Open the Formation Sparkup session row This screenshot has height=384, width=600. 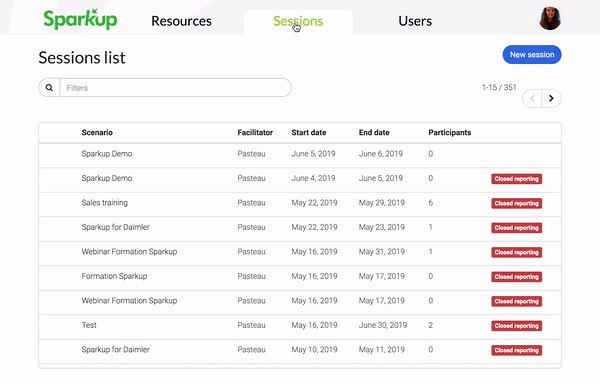click(x=300, y=278)
